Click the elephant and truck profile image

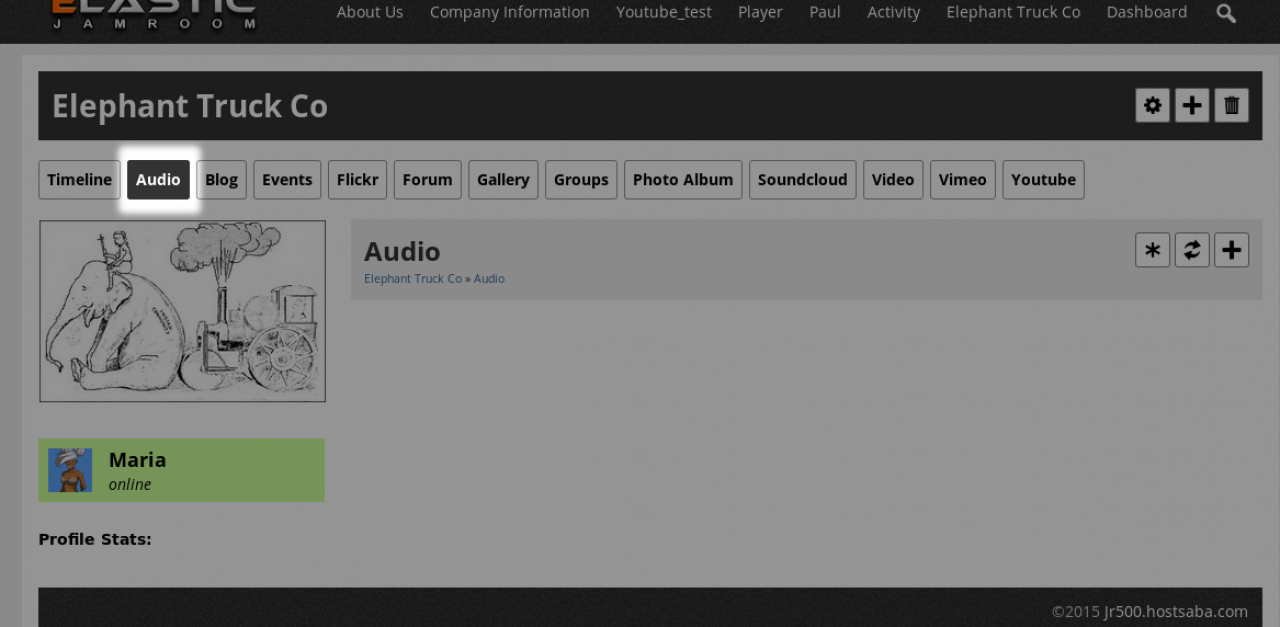click(182, 311)
